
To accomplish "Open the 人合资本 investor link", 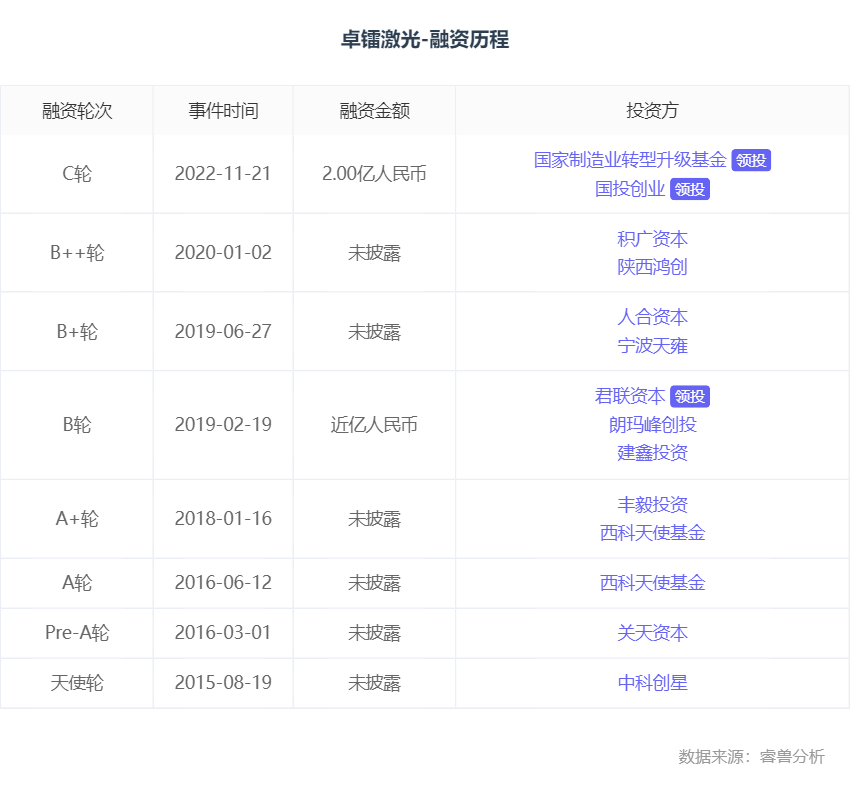I will pyautogui.click(x=652, y=317).
